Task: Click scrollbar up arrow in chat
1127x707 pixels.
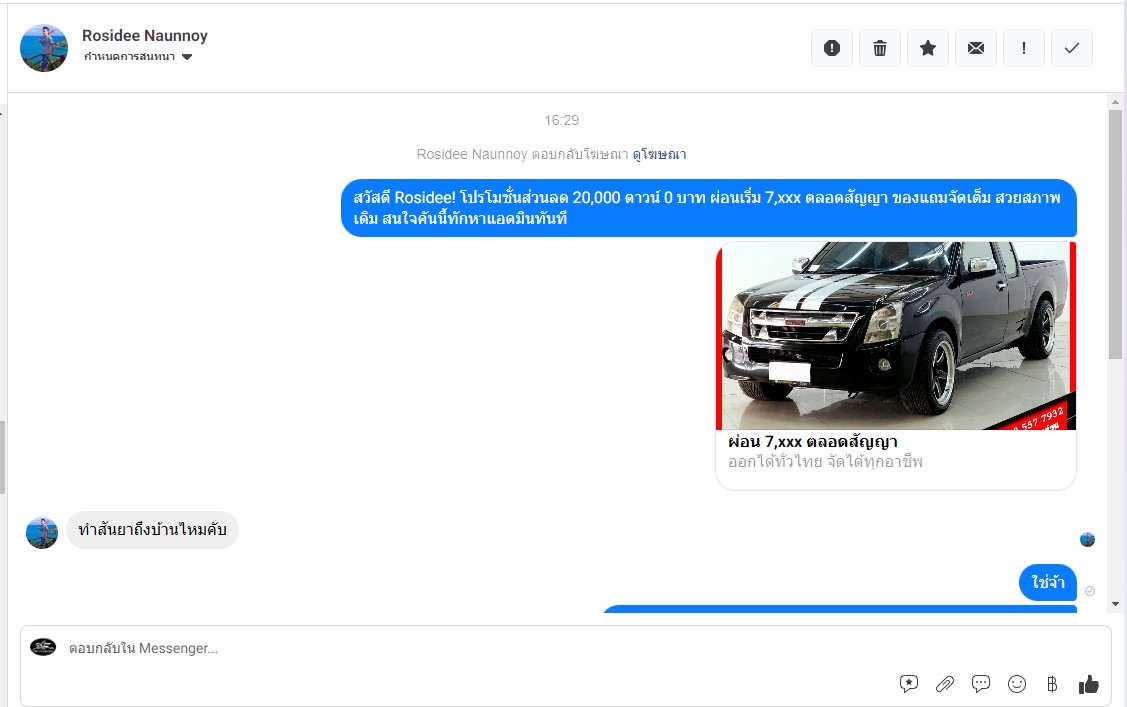Action: click(x=1116, y=102)
